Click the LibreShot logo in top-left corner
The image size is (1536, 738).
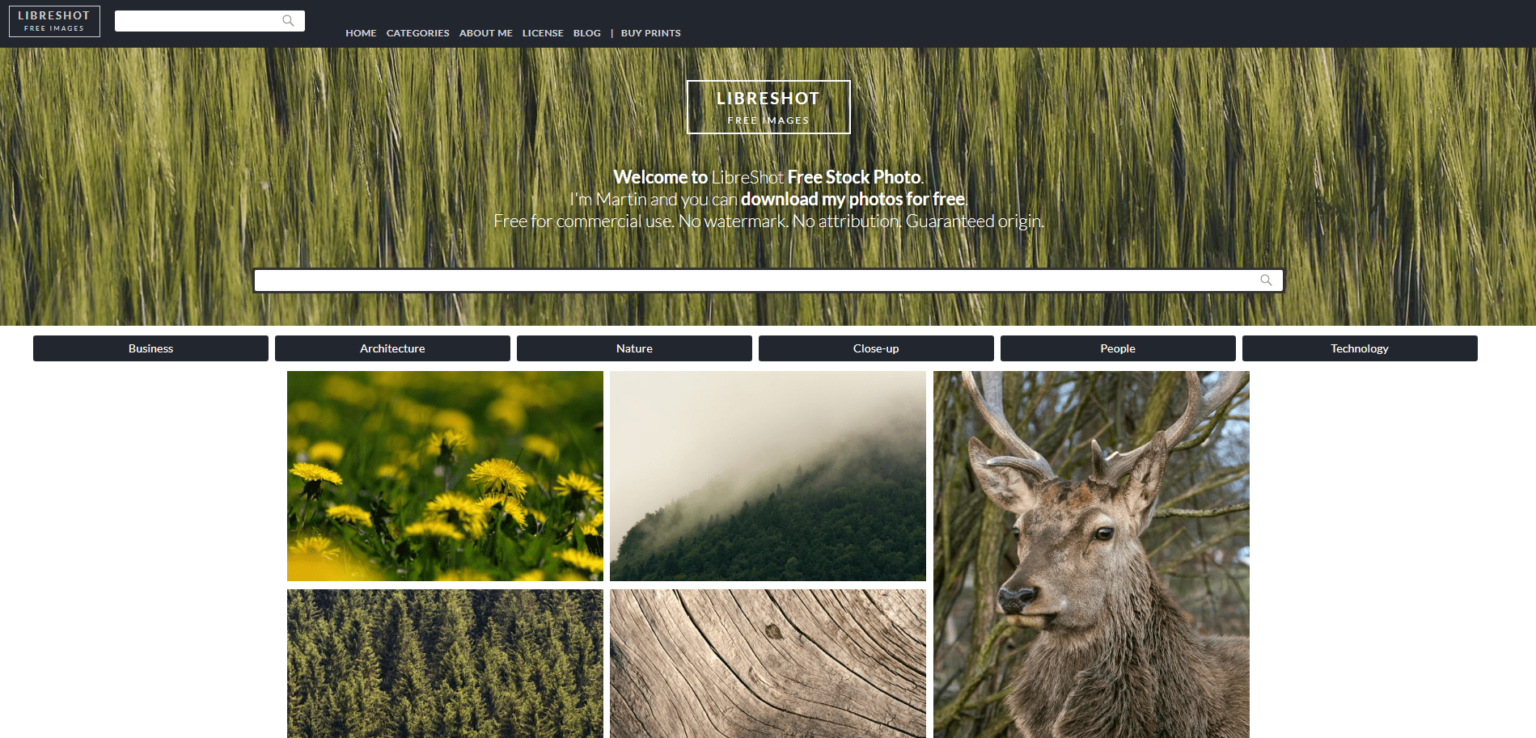pyautogui.click(x=54, y=21)
